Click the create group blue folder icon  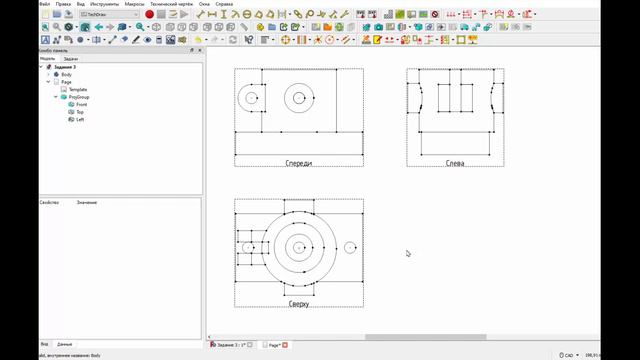tap(272, 27)
